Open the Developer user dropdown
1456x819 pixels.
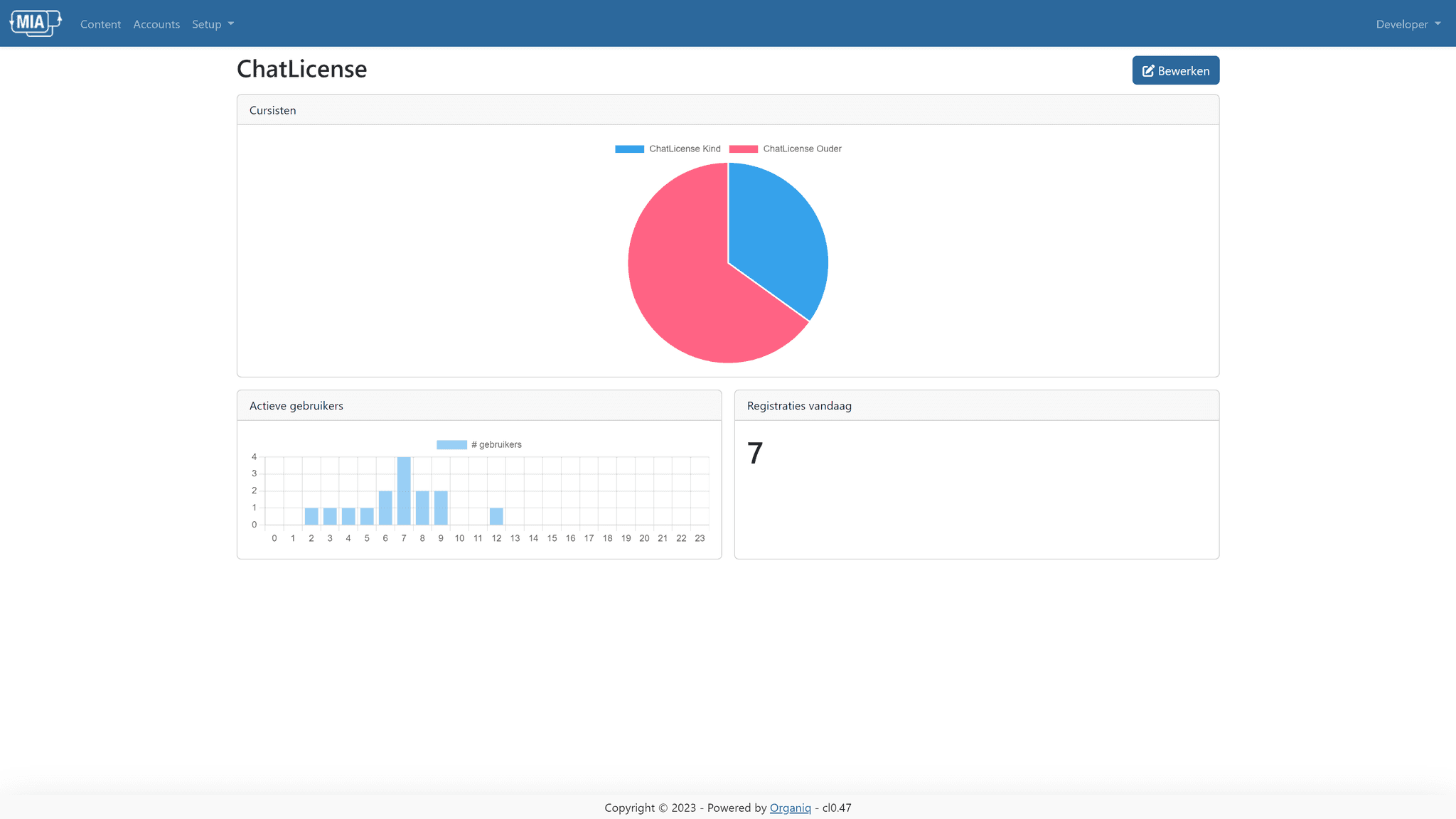click(1408, 24)
